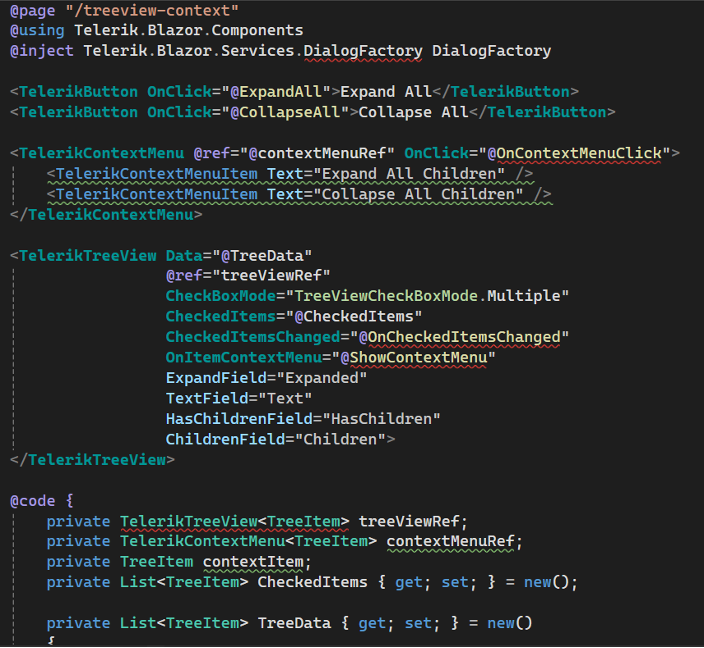Image resolution: width=704 pixels, height=648 pixels.
Task: Select the Telerik.Blazor.Components namespace text
Action: 189,31
